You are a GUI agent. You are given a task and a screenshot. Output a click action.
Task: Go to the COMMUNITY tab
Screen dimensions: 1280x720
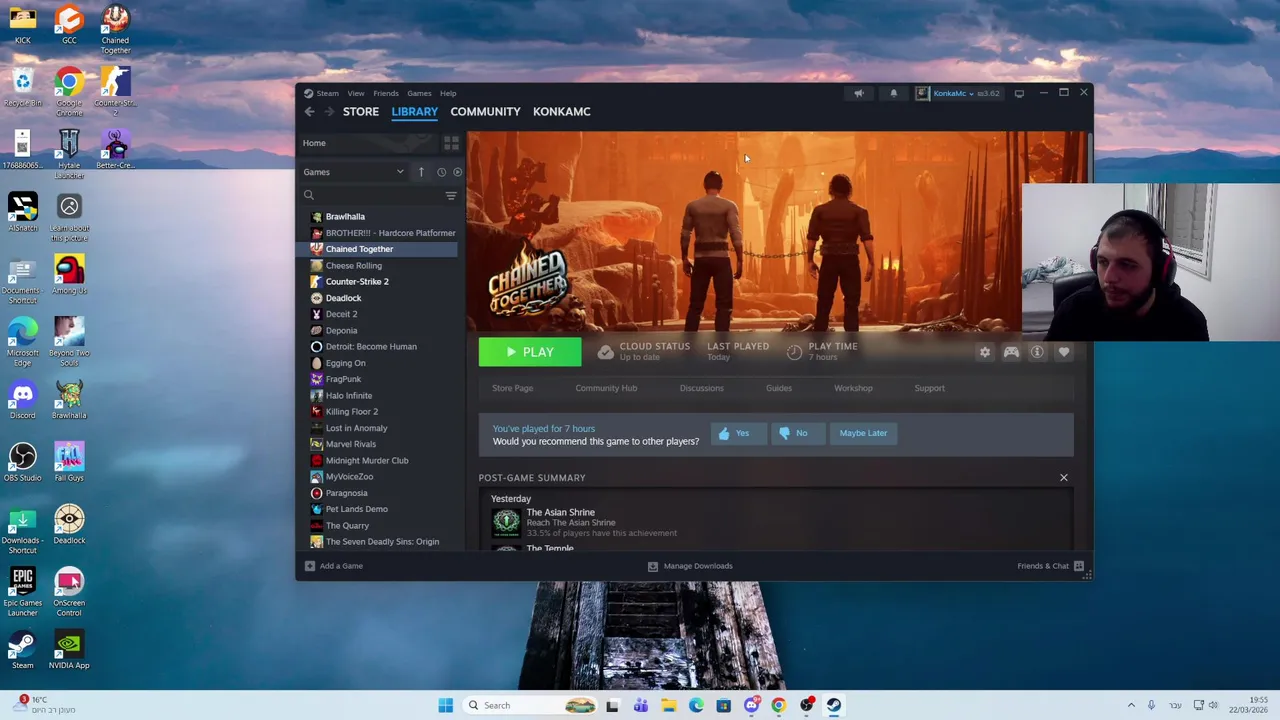pyautogui.click(x=485, y=112)
